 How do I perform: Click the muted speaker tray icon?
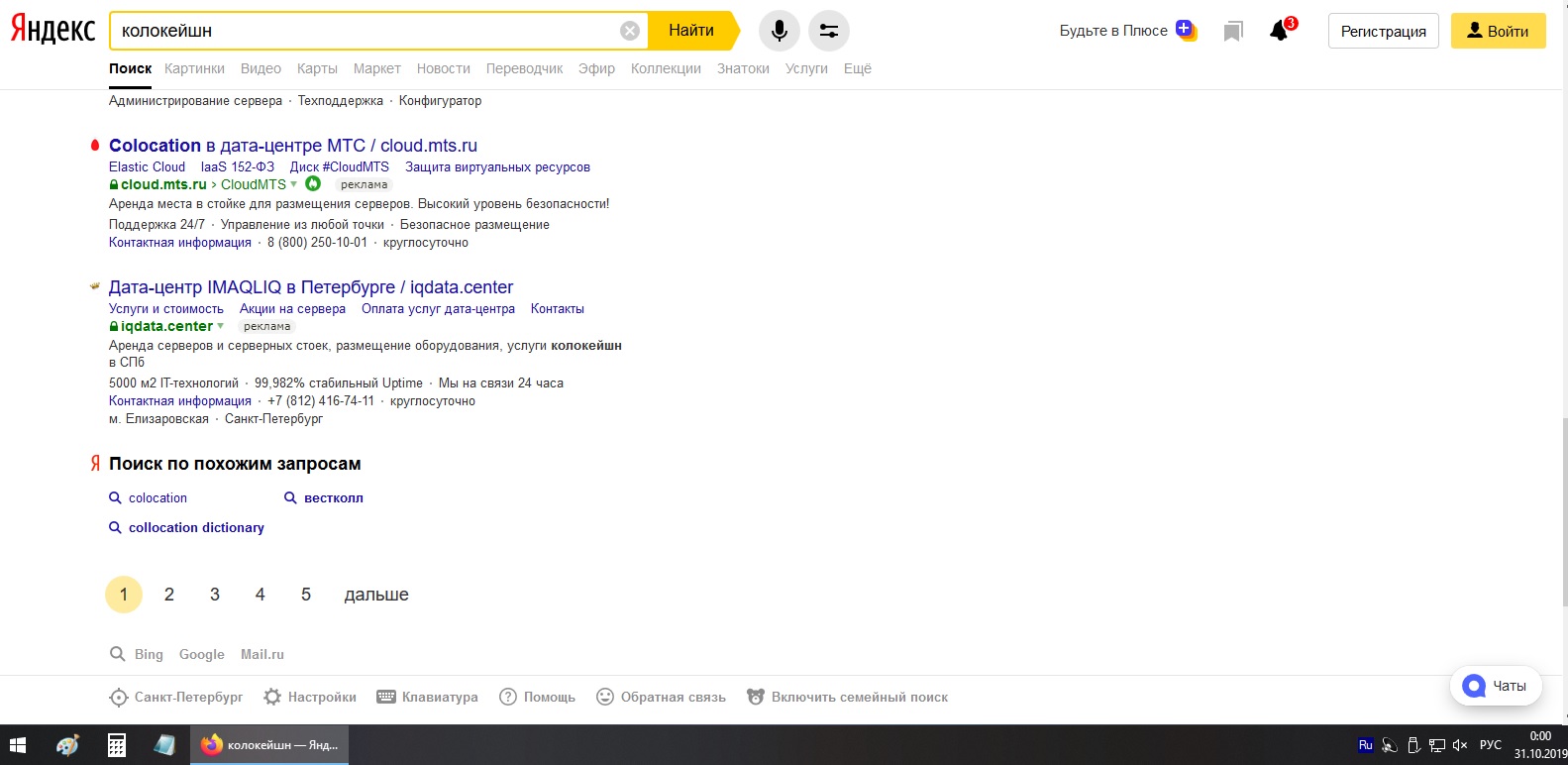tap(1460, 745)
